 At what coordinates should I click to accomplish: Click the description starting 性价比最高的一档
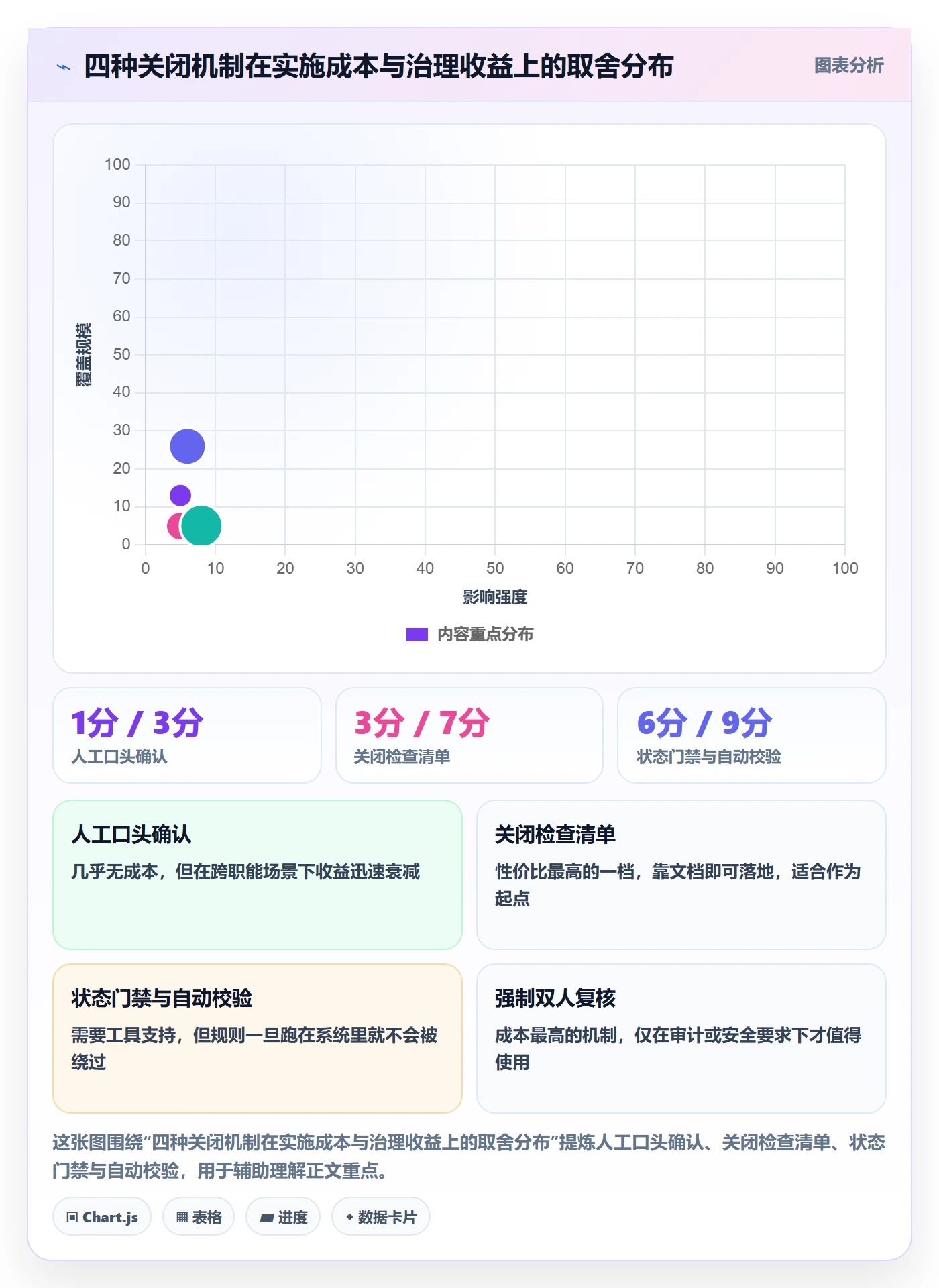point(678,885)
